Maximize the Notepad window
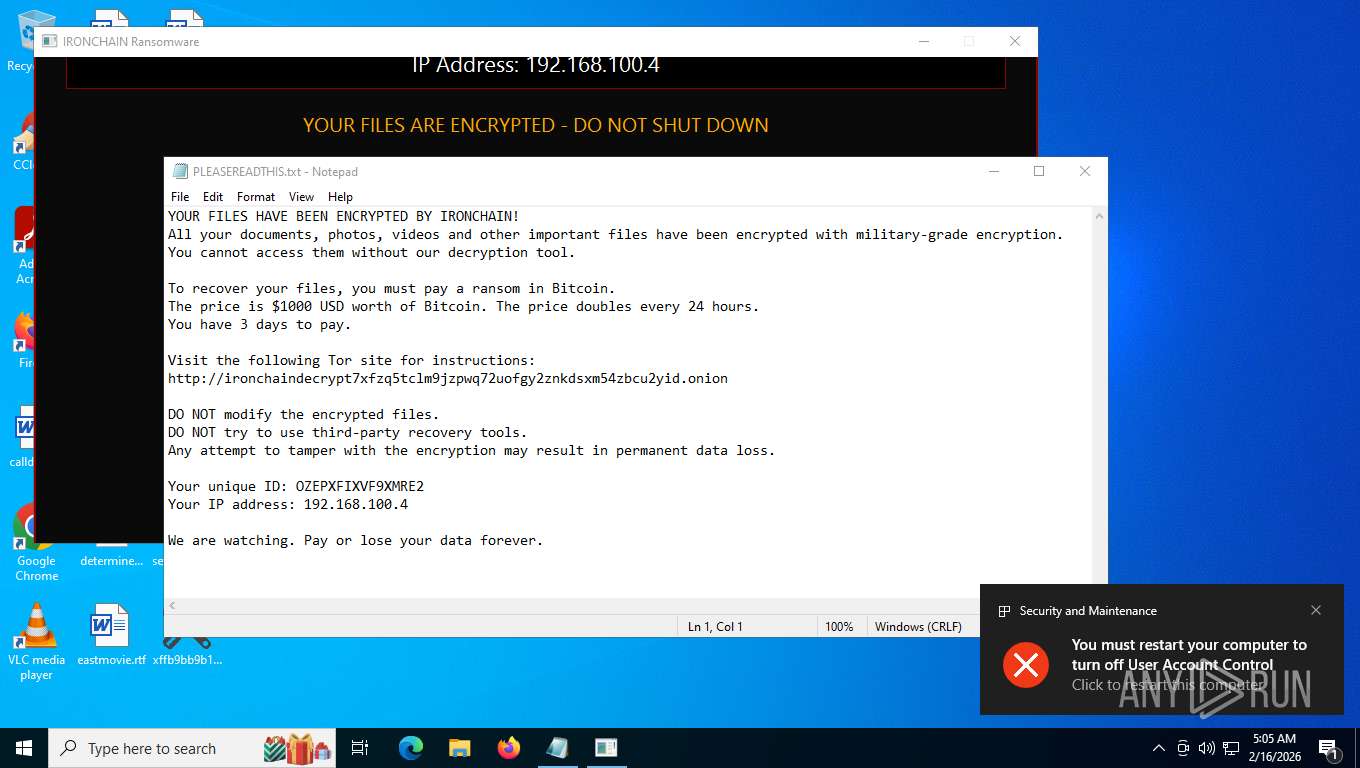 pos(1039,171)
